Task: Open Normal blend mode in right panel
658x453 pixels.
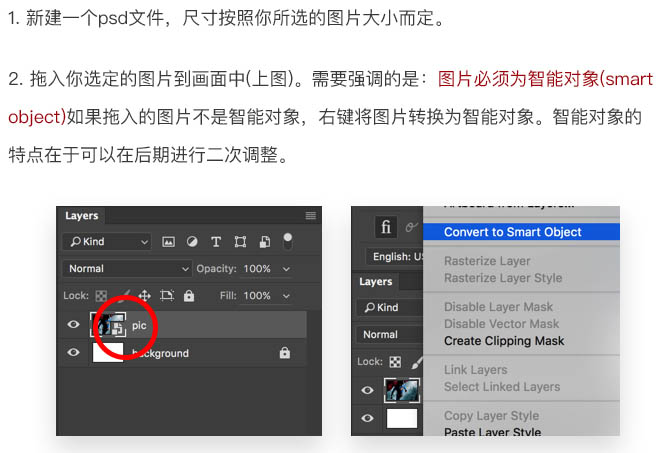Action: pyautogui.click(x=390, y=335)
